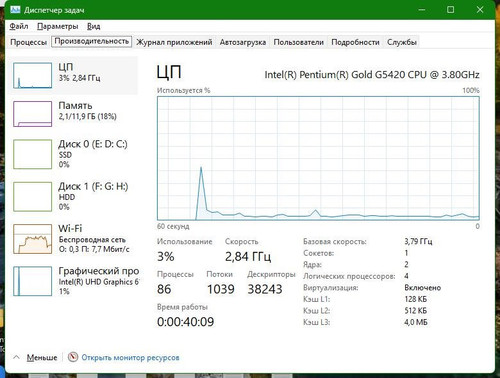Click the Базовая скорость 3,79 ГГц value
Image resolution: width=500 pixels, height=378 pixels.
pyautogui.click(x=418, y=241)
